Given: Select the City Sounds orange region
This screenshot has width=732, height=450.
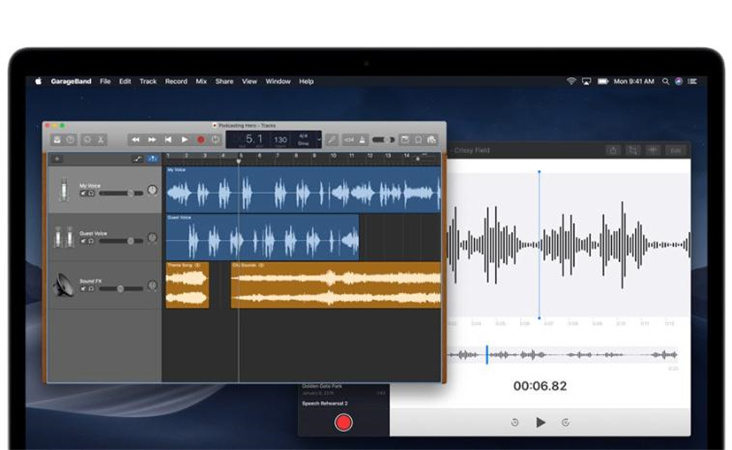Looking at the screenshot, I should pyautogui.click(x=336, y=285).
